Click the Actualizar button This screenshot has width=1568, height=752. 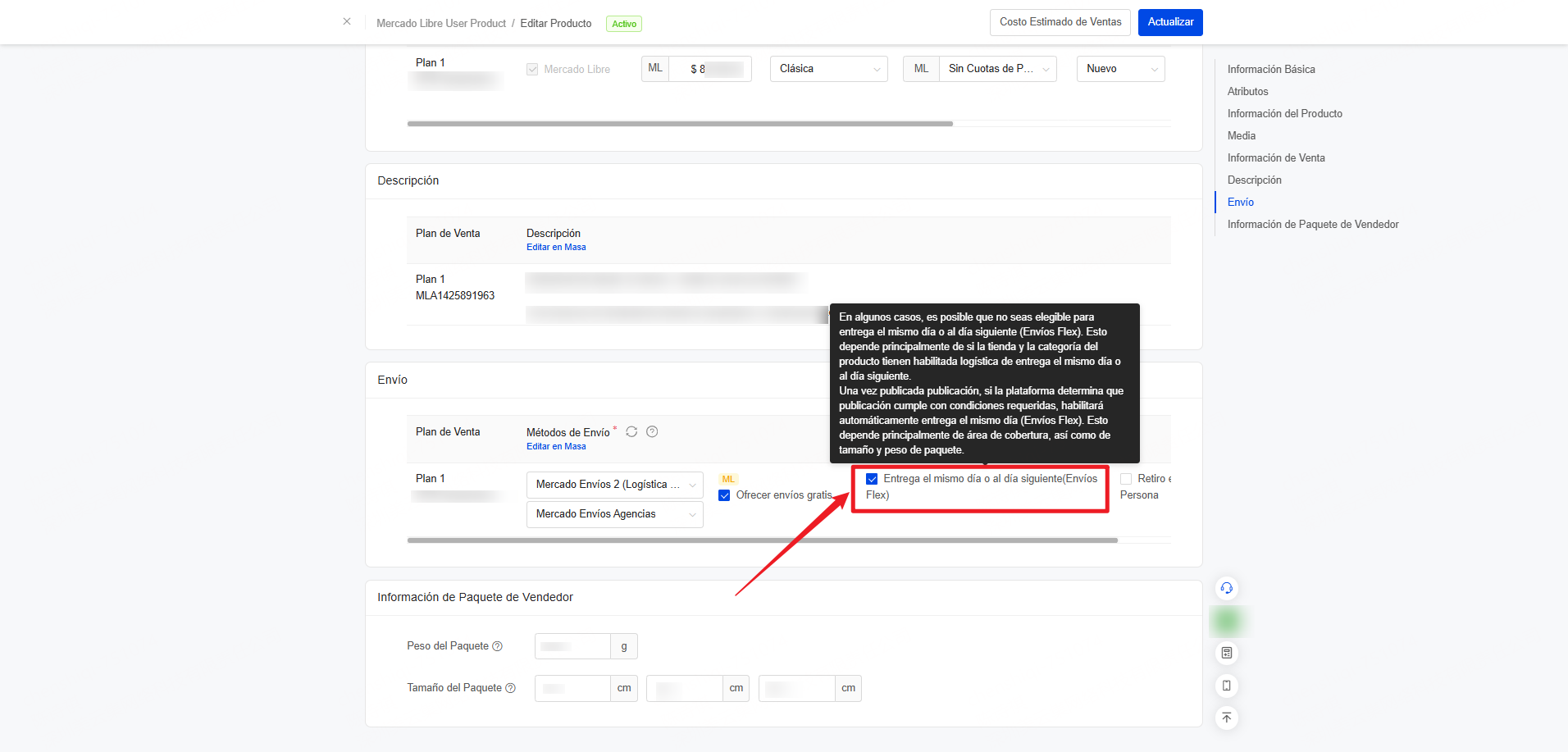click(x=1170, y=22)
